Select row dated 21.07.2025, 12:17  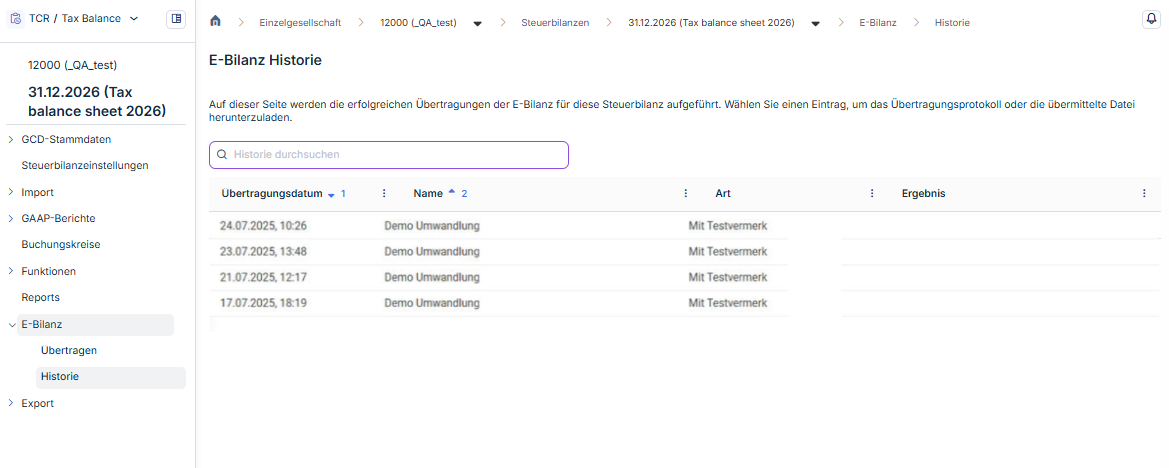coord(682,277)
